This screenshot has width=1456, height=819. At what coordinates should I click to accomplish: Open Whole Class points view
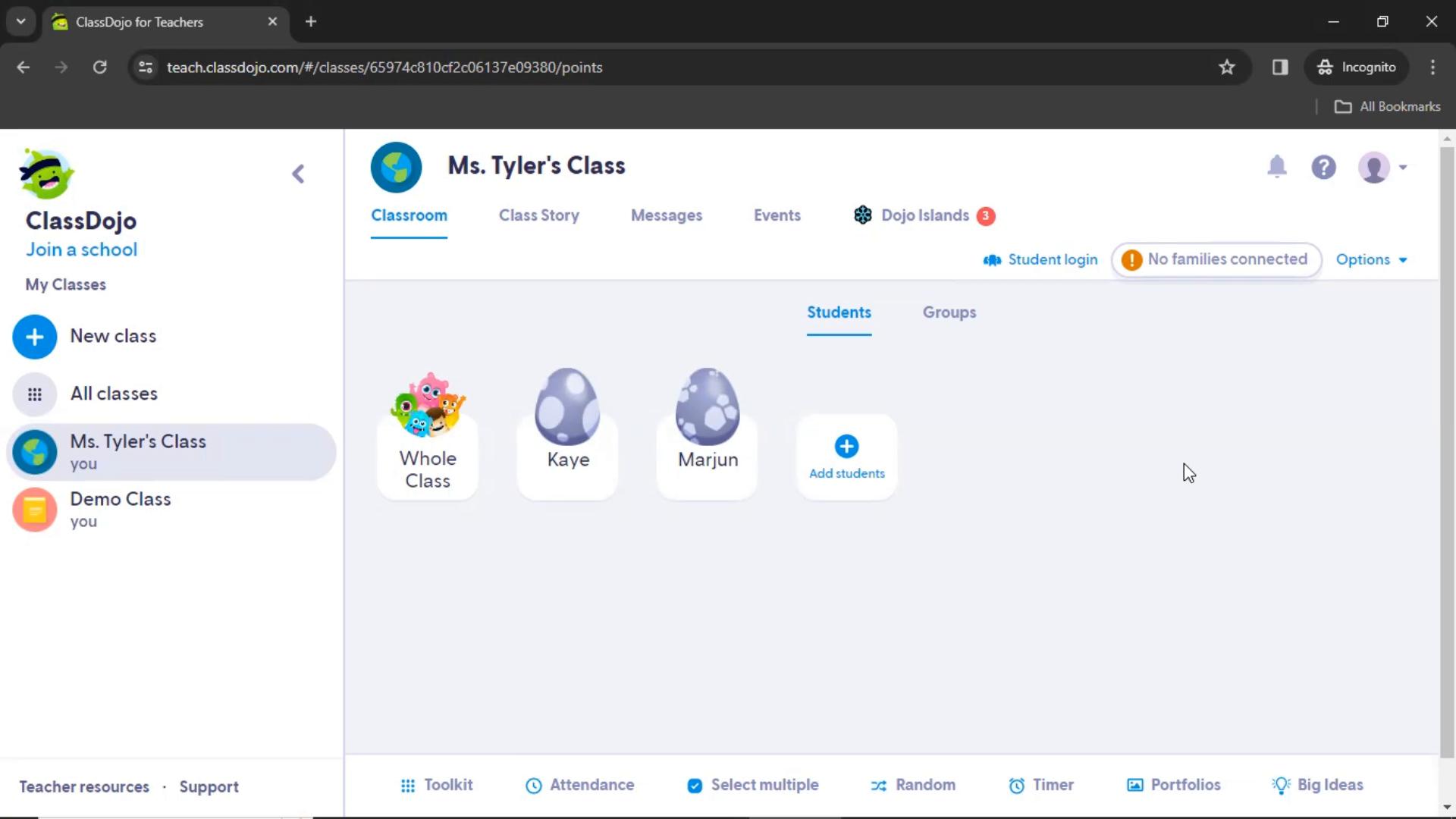(428, 430)
